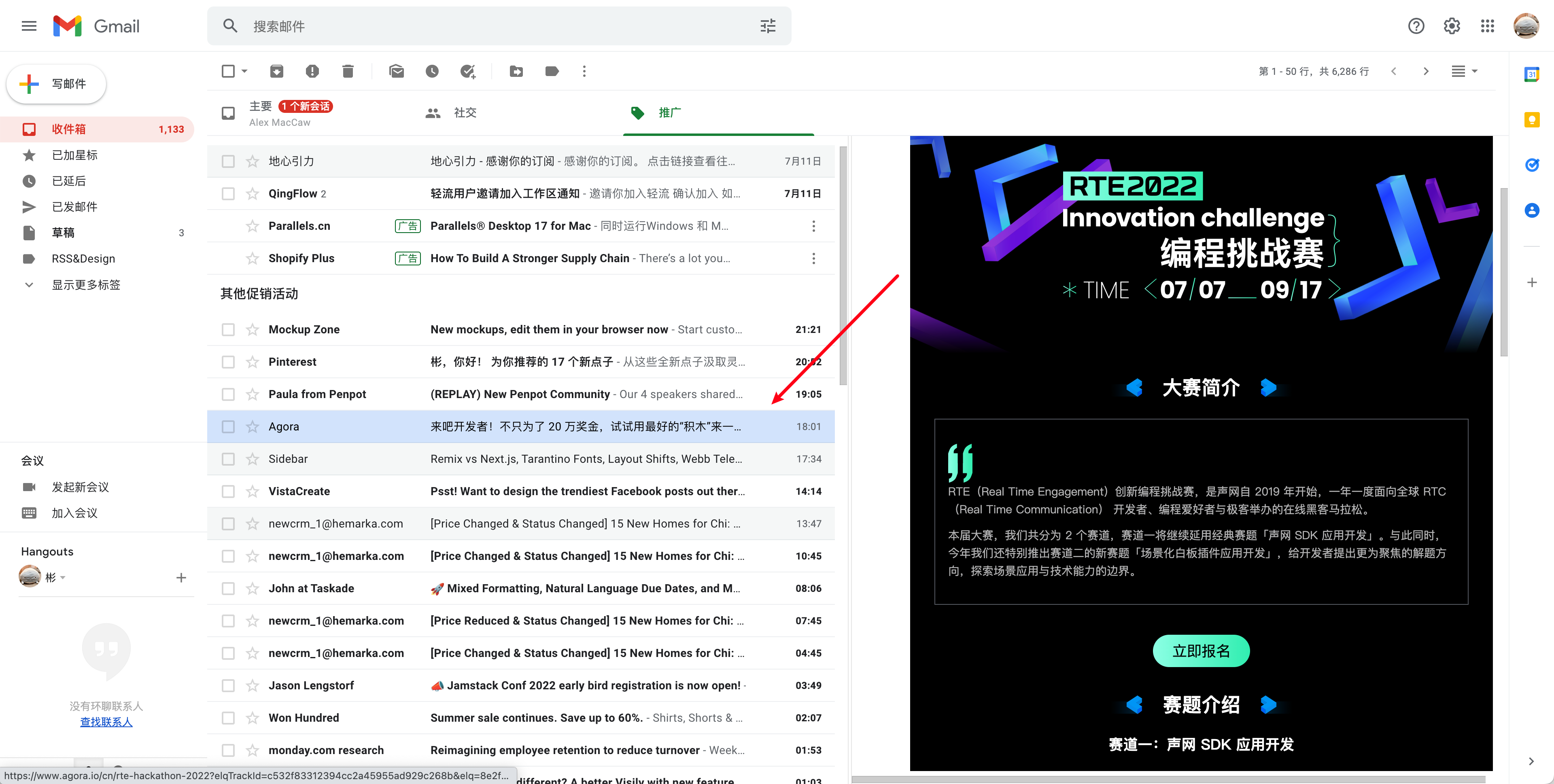Select the VistaCreate email checkbox
Image resolution: width=1554 pixels, height=784 pixels.
tap(228, 491)
